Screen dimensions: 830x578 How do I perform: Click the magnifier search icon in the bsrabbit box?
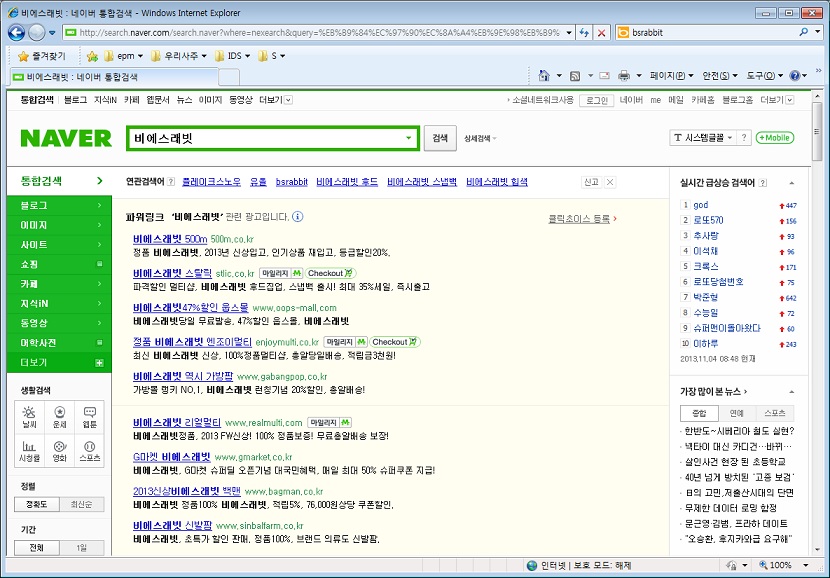coord(804,32)
